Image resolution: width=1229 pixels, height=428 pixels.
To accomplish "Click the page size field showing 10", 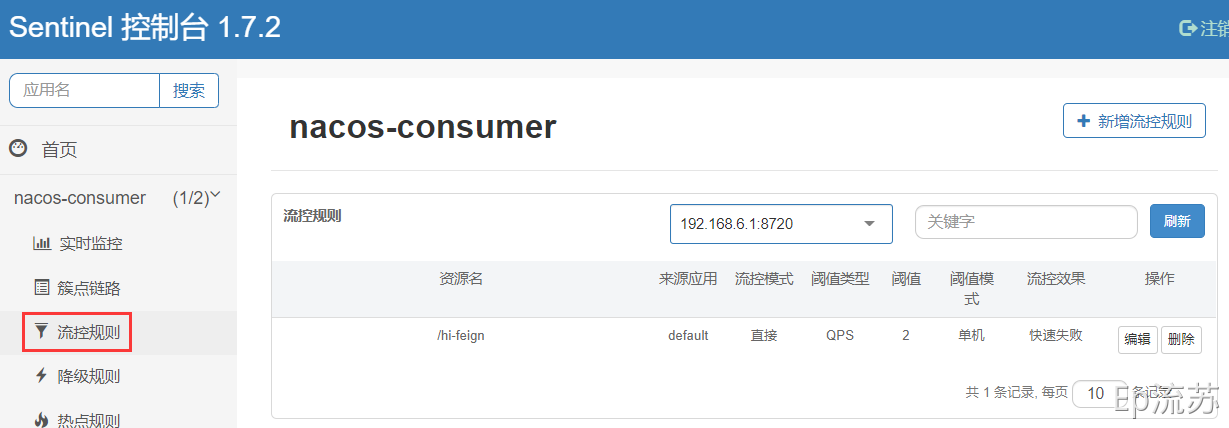I will click(x=1097, y=393).
